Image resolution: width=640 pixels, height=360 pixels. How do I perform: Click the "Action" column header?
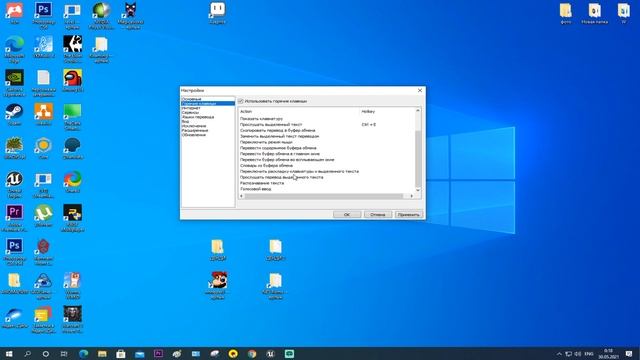(246, 111)
